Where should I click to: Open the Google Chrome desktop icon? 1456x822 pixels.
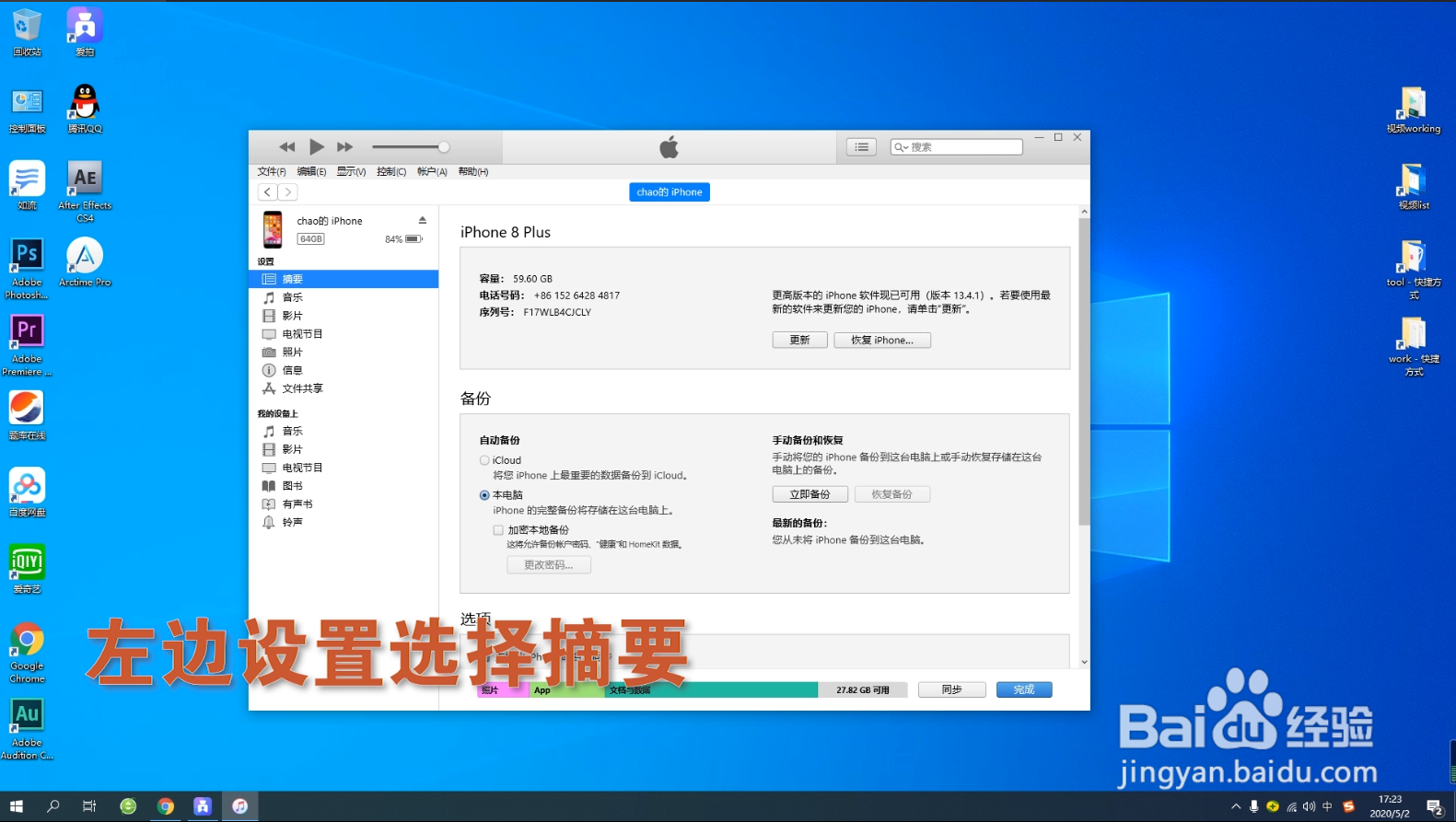(27, 653)
